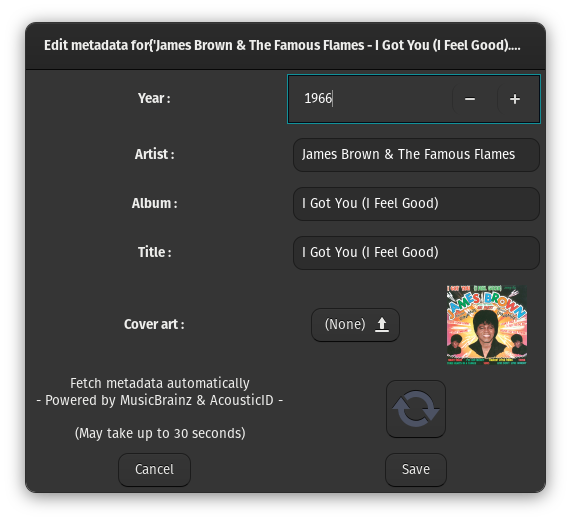This screenshot has height=521, width=571.
Task: Decrease the year with the minus button
Action: click(470, 99)
